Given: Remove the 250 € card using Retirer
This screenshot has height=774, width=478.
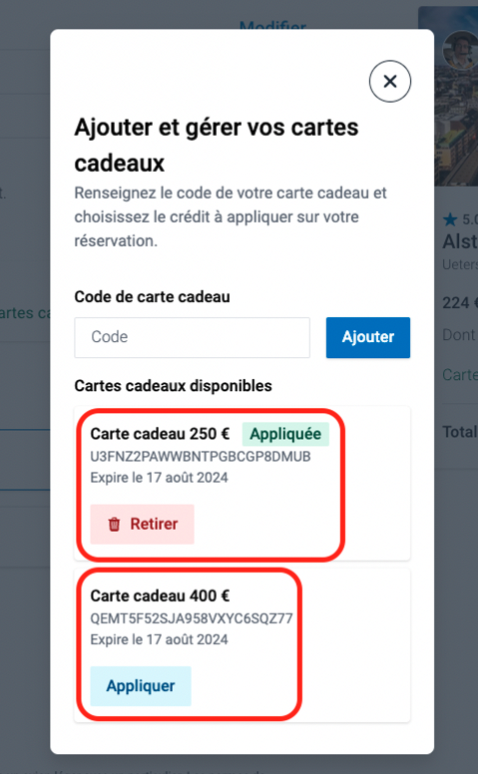Looking at the screenshot, I should pos(142,524).
